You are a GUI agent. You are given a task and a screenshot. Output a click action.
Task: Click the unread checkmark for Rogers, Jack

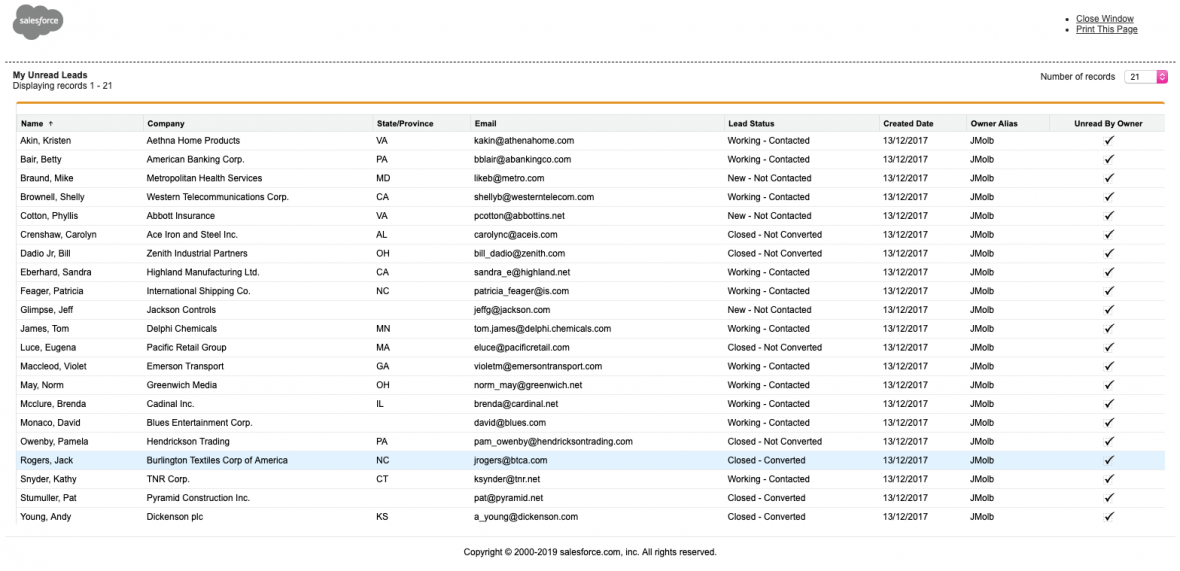click(x=1109, y=460)
